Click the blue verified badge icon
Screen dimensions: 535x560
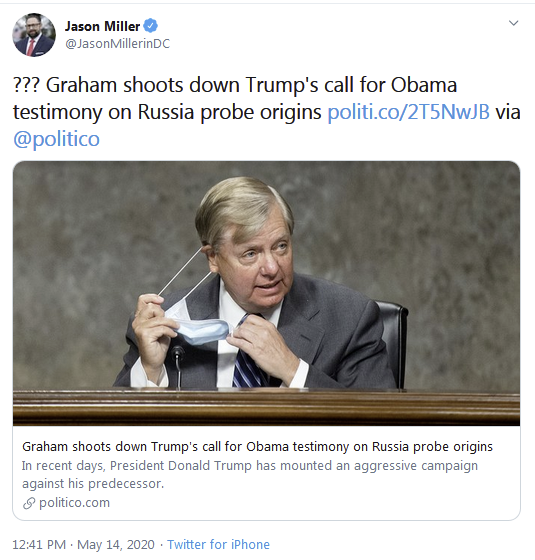(x=150, y=26)
